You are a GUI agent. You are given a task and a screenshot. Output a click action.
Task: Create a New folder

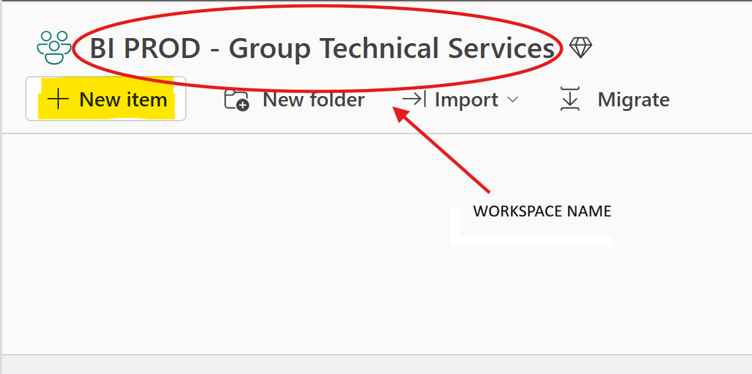click(x=294, y=100)
